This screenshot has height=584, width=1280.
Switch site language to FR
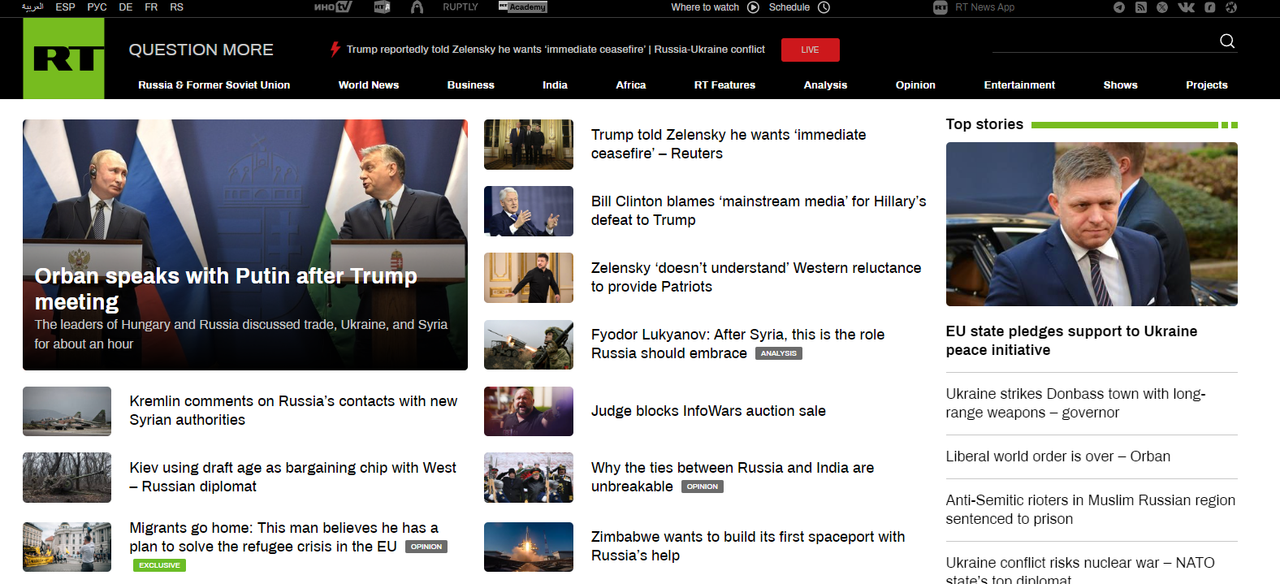(150, 7)
